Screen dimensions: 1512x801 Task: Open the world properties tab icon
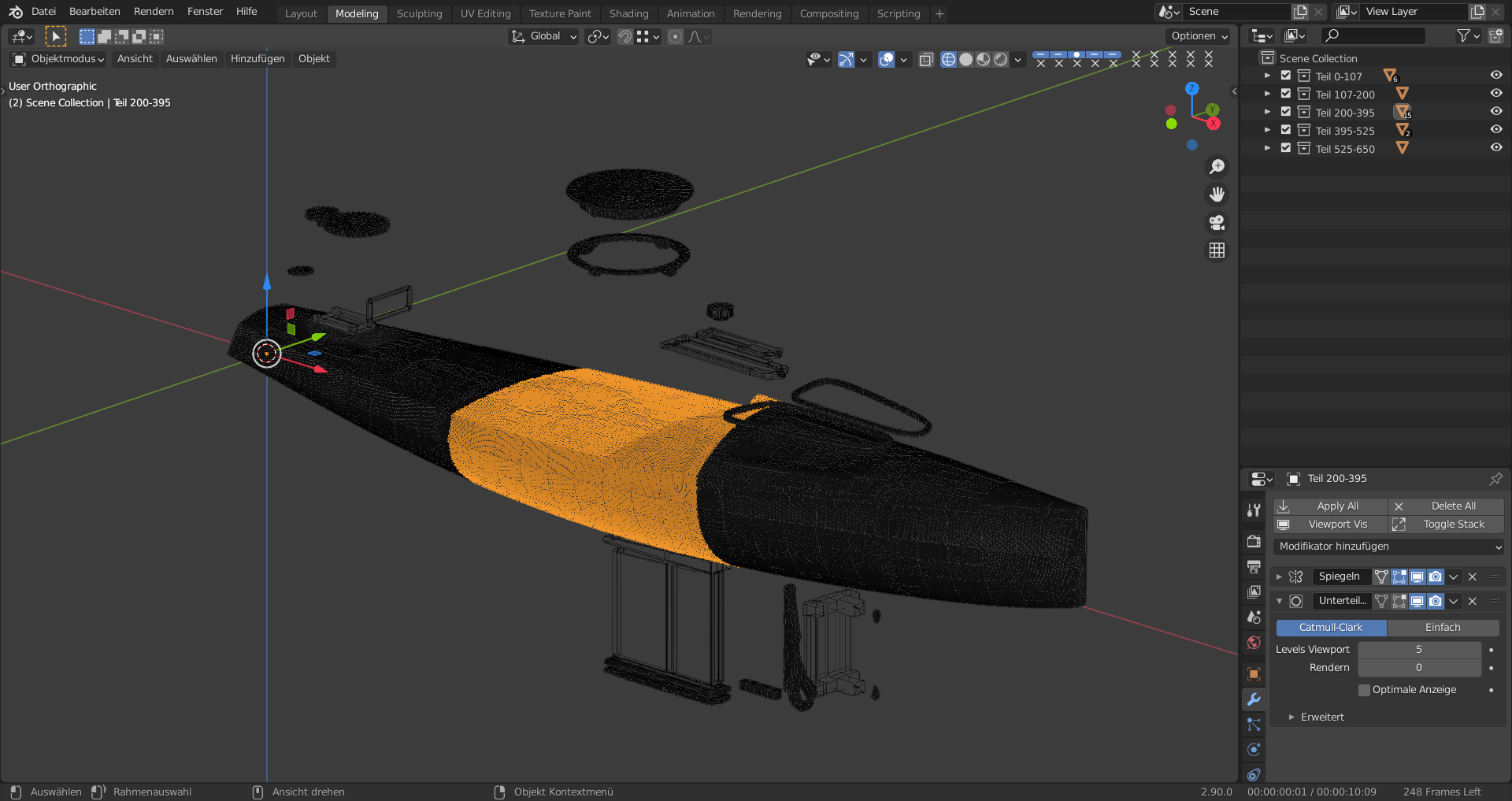pos(1254,643)
